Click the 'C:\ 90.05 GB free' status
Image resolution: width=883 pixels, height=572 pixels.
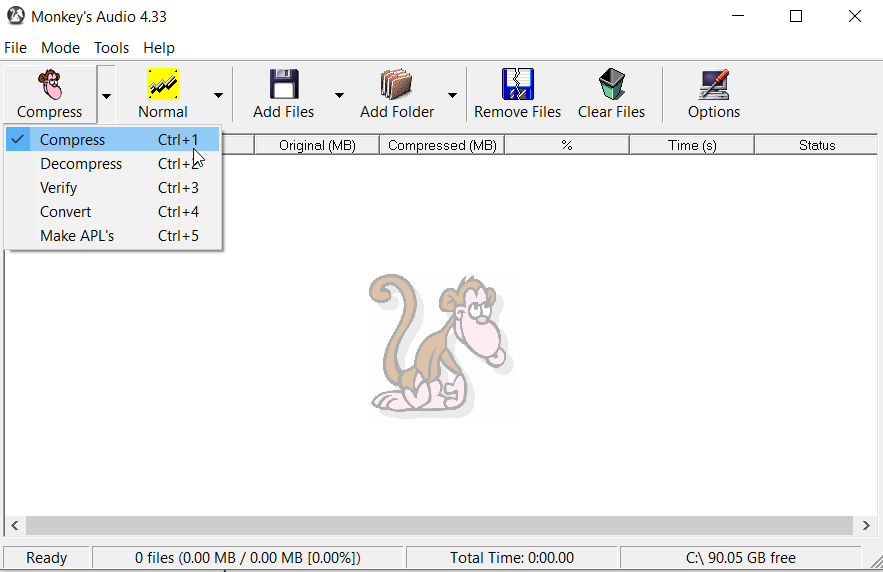[x=741, y=558]
